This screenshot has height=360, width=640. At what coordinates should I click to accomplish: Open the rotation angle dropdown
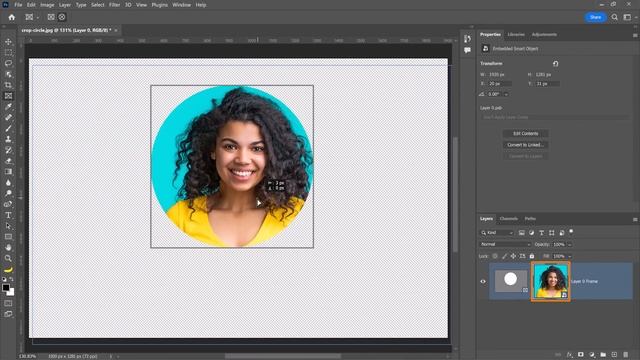click(x=506, y=94)
